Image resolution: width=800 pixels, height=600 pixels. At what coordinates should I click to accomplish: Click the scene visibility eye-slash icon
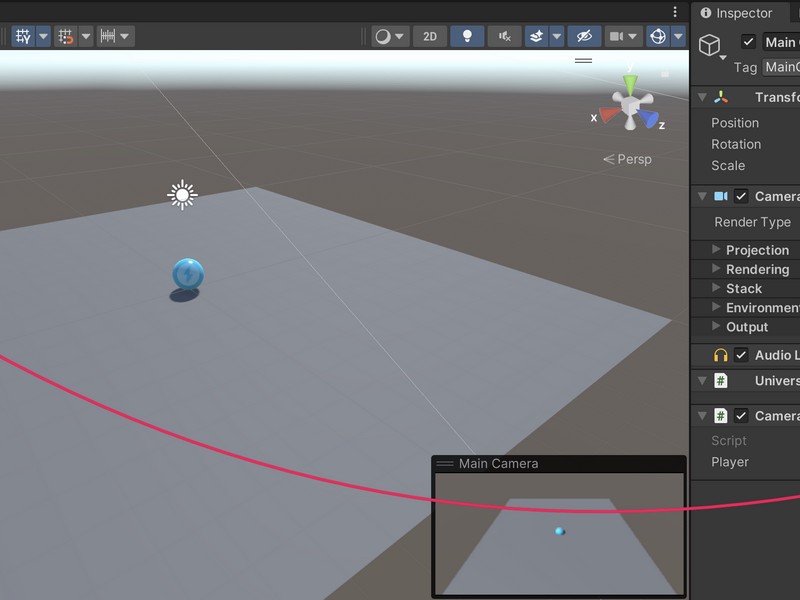[584, 36]
